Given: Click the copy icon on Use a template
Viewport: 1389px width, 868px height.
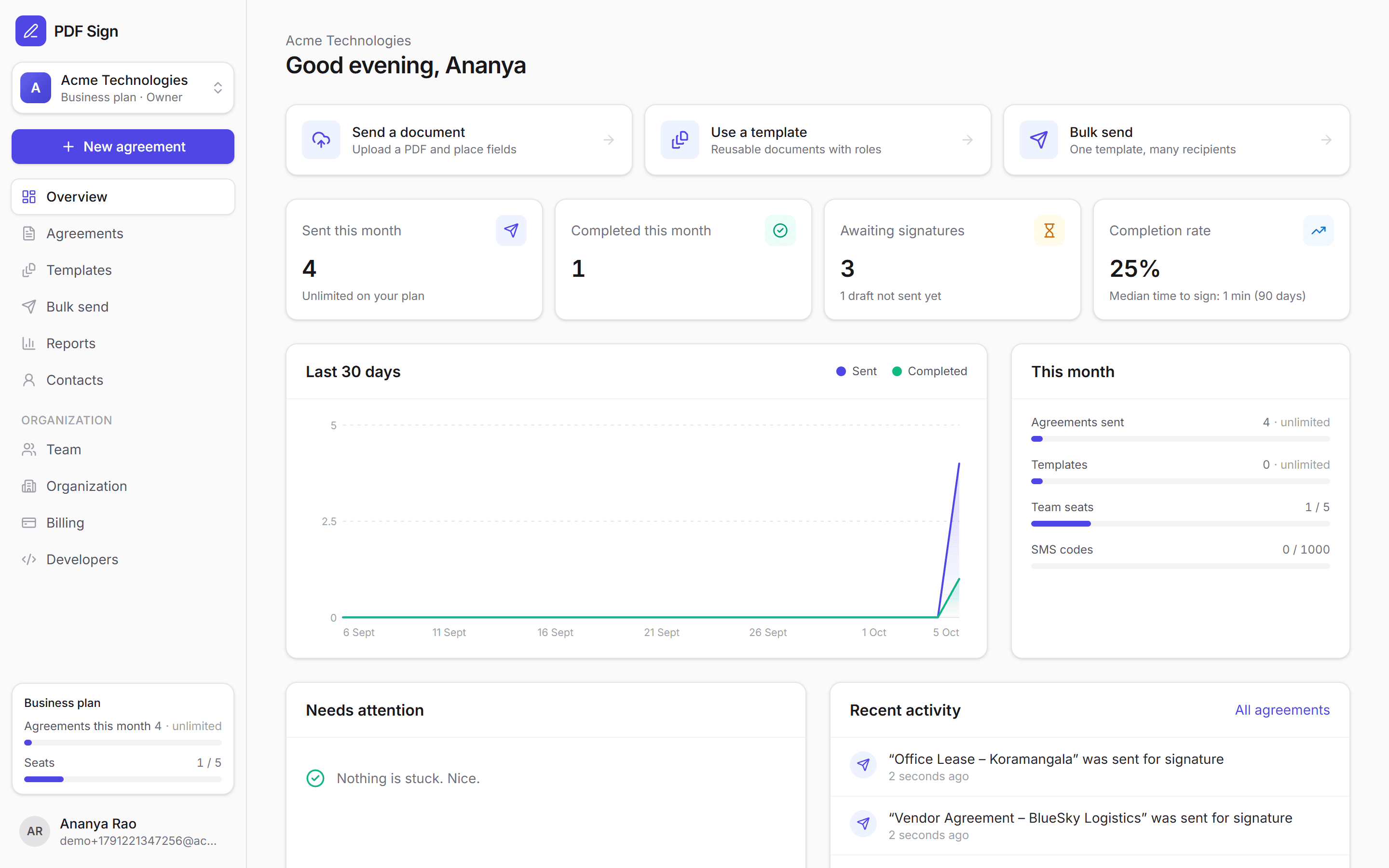Looking at the screenshot, I should pyautogui.click(x=680, y=140).
